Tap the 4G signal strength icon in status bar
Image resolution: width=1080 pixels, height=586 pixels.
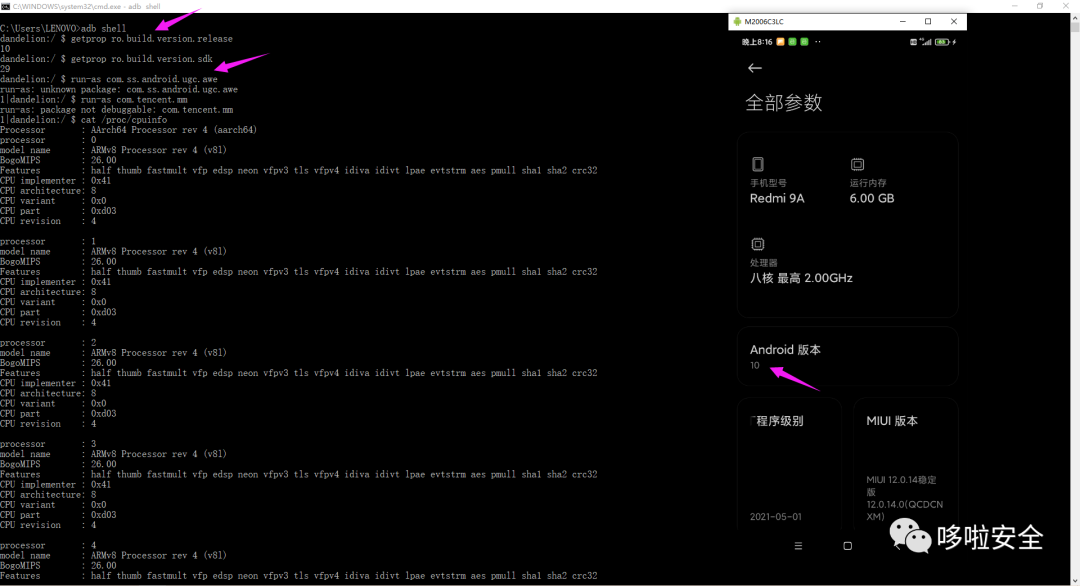click(x=926, y=42)
